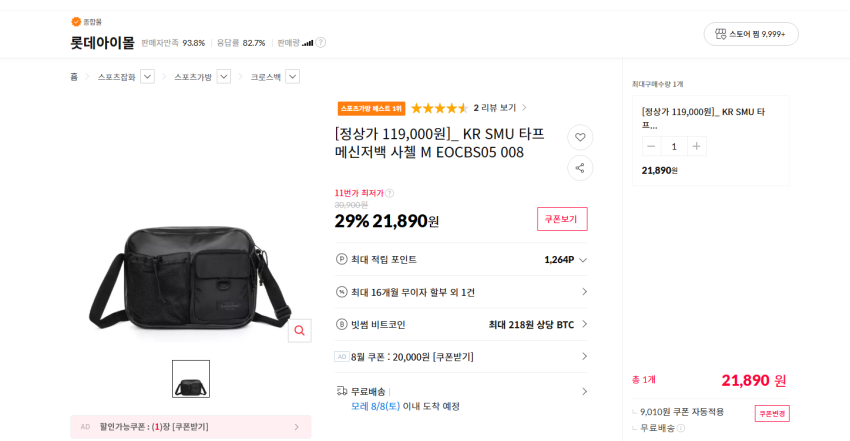Increase quantity with plus button
This screenshot has height=441, width=850.
point(697,146)
